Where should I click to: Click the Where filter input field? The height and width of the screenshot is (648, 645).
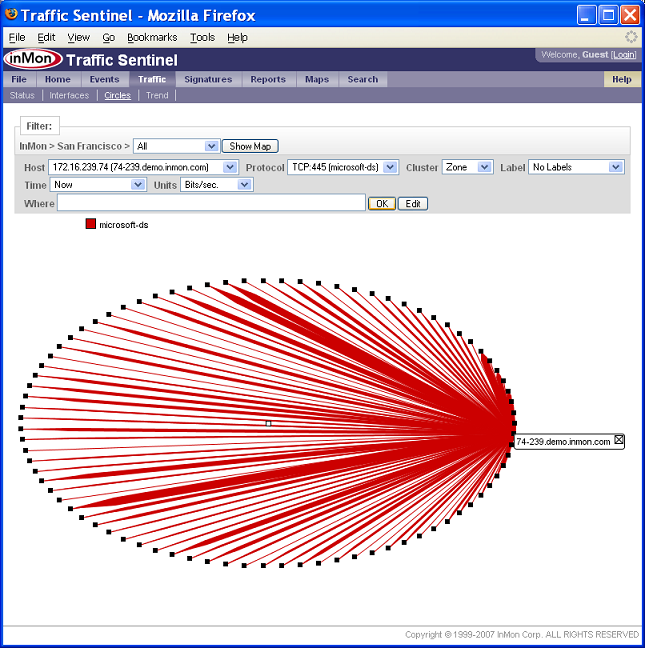pos(211,202)
